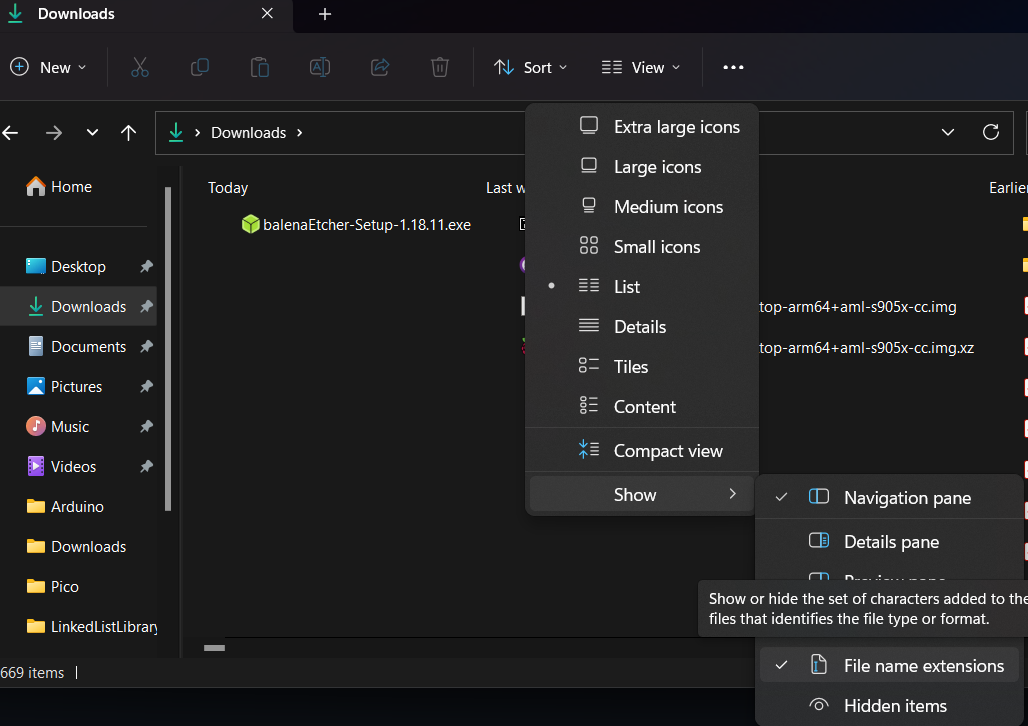Click the Cut icon in the toolbar
1028x726 pixels.
coord(140,67)
